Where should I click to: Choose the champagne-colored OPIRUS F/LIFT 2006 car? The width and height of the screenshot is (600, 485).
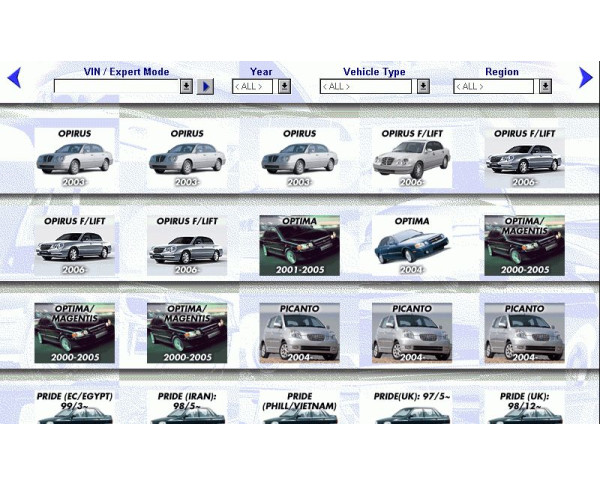click(412, 158)
